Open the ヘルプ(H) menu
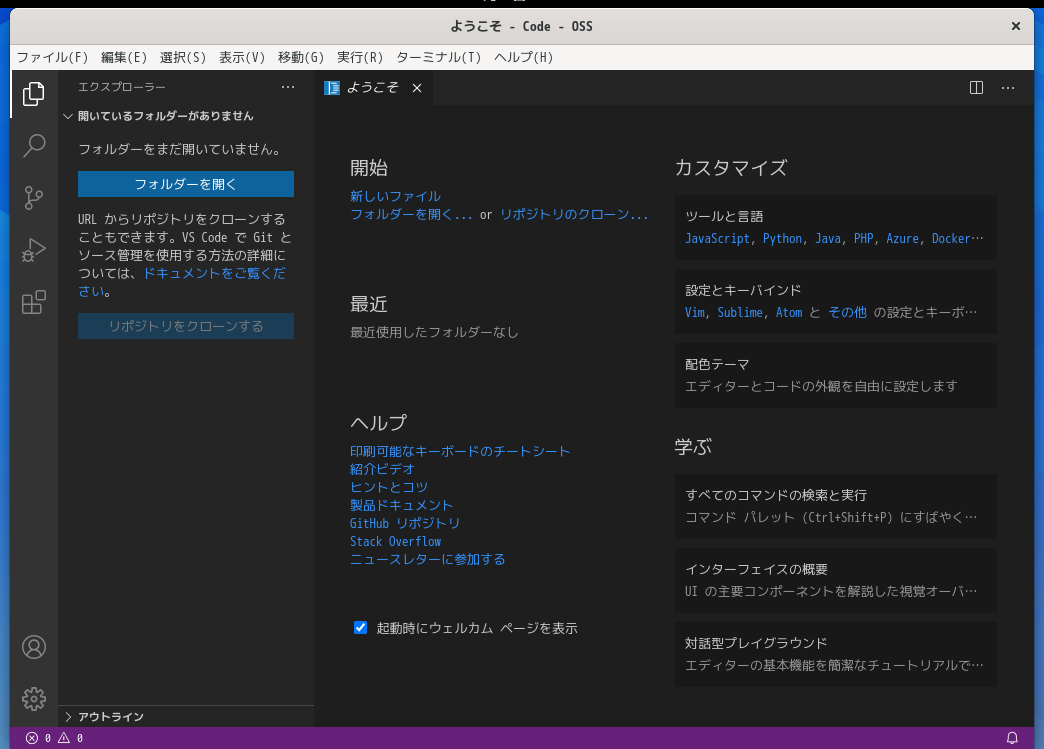 pyautogui.click(x=523, y=57)
